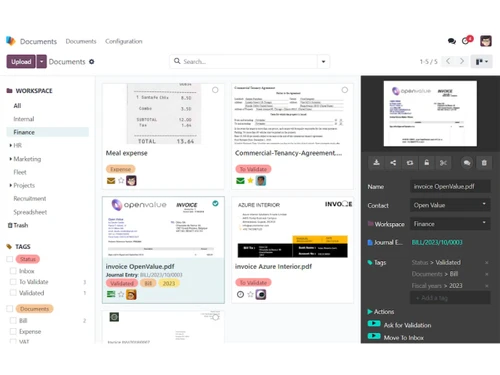The image size is (500, 375).
Task: Share the selected document
Action: (393, 163)
